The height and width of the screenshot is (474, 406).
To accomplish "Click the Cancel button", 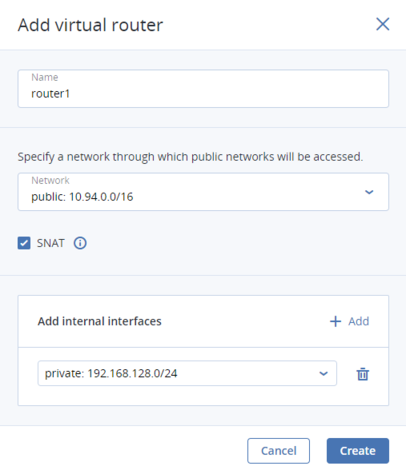I will (x=278, y=451).
